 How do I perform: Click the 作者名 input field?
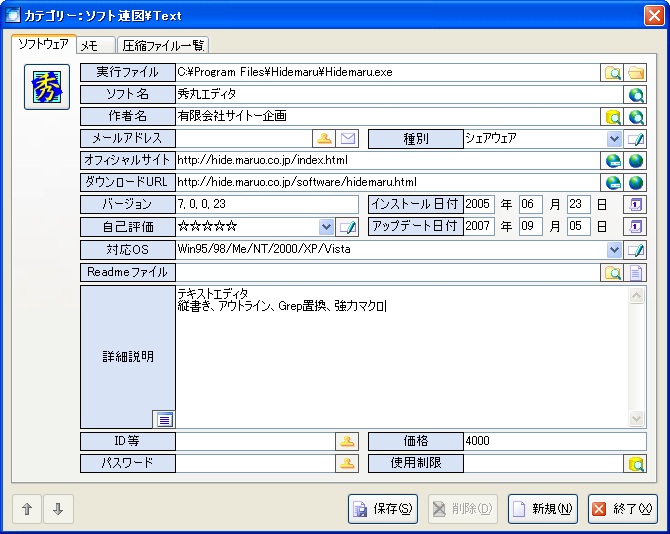[x=388, y=117]
